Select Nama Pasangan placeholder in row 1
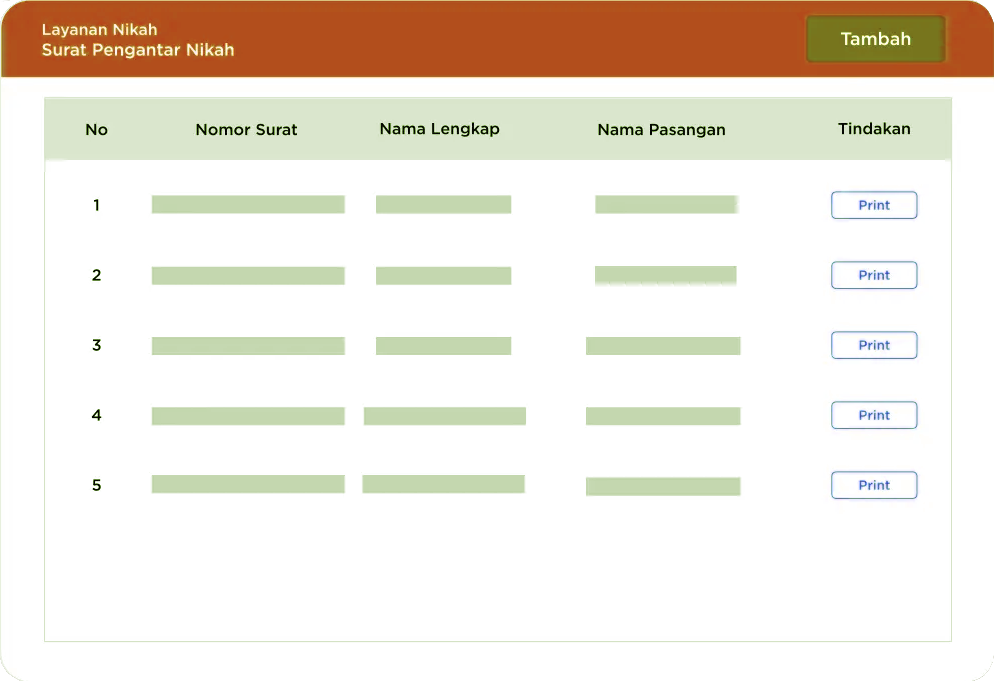This screenshot has width=994, height=681. coord(666,204)
